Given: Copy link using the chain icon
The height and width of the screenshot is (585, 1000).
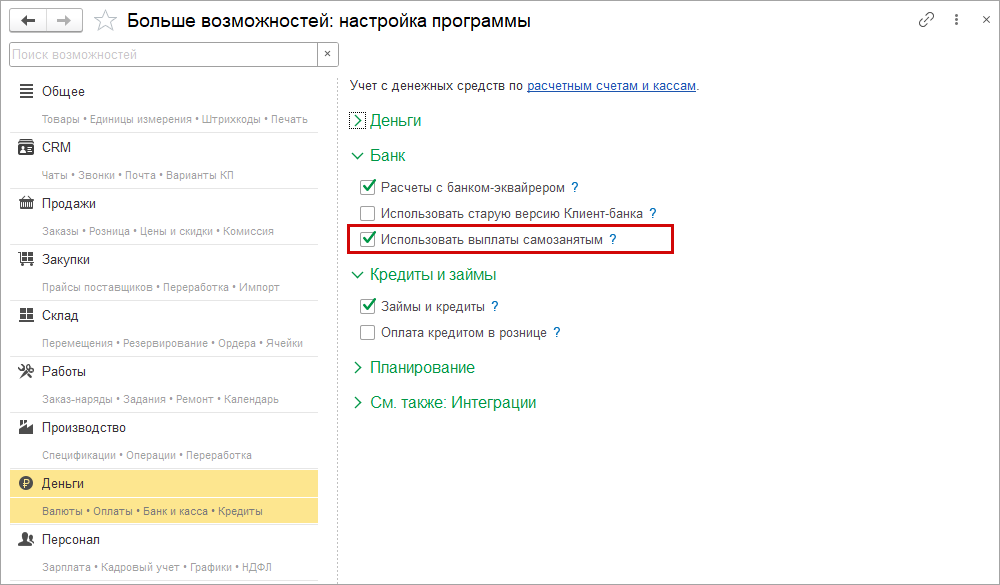Looking at the screenshot, I should click(926, 20).
